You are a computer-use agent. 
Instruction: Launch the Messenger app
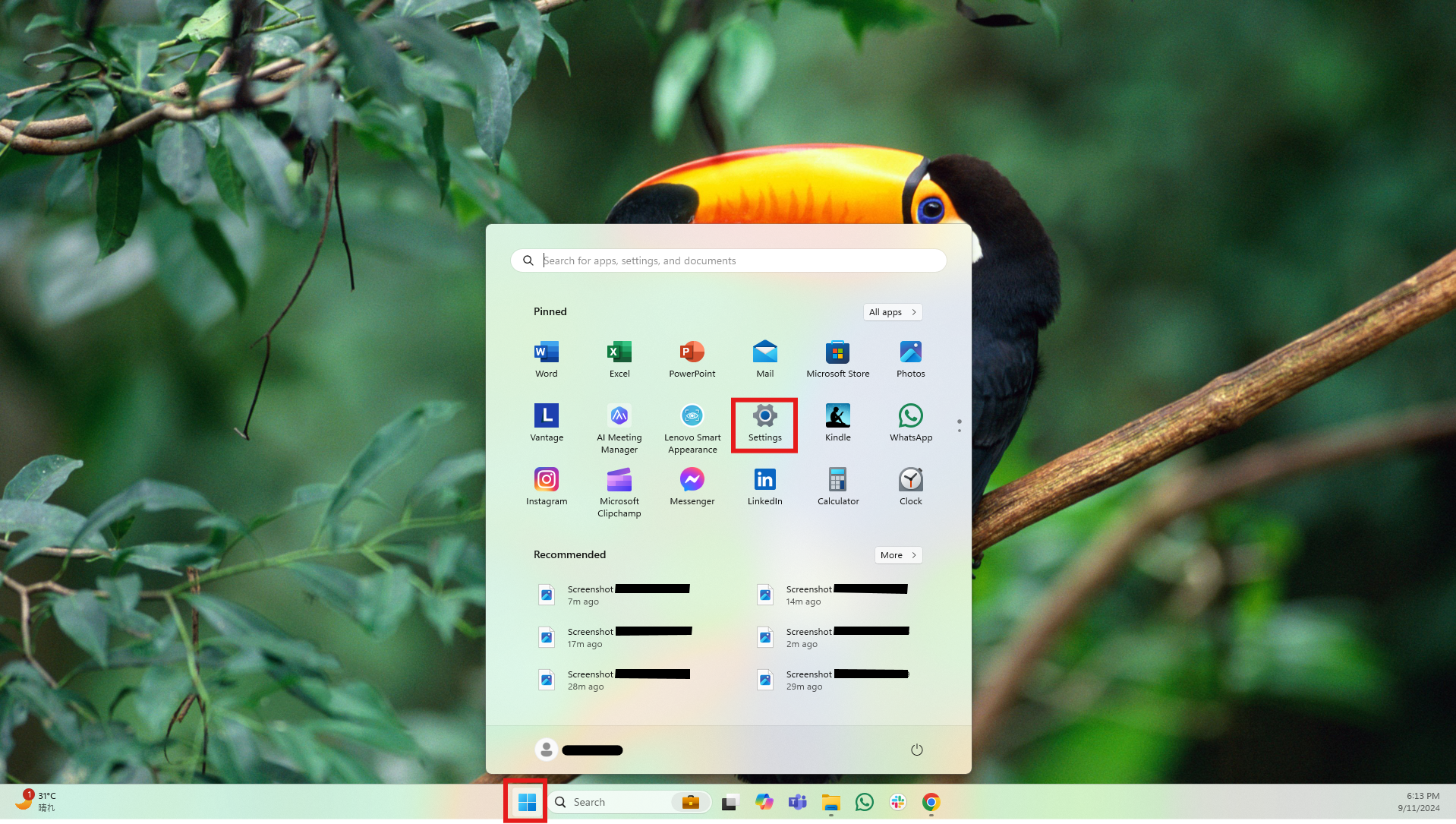click(692, 486)
